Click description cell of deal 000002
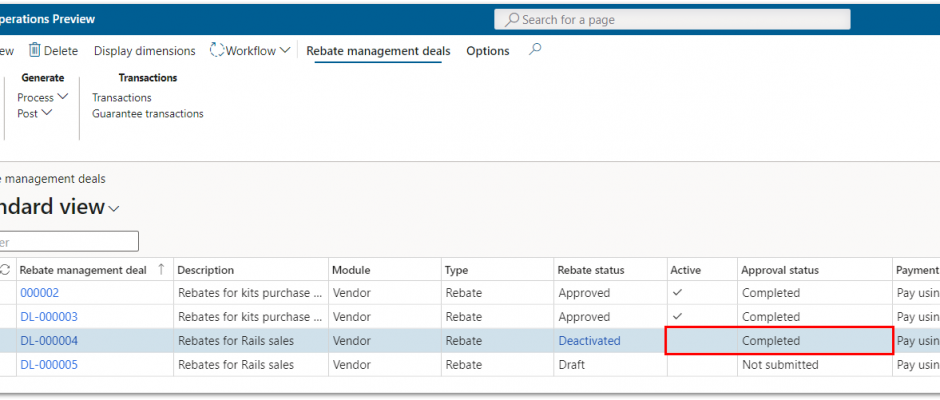This screenshot has height=400, width=940. 251,293
